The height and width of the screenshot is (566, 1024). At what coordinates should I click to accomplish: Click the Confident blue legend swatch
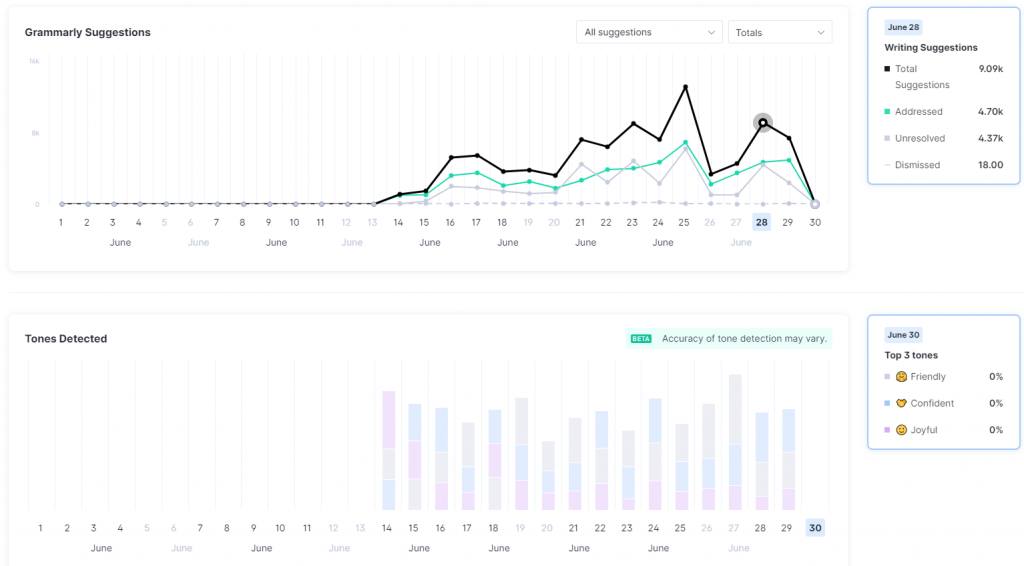[887, 403]
